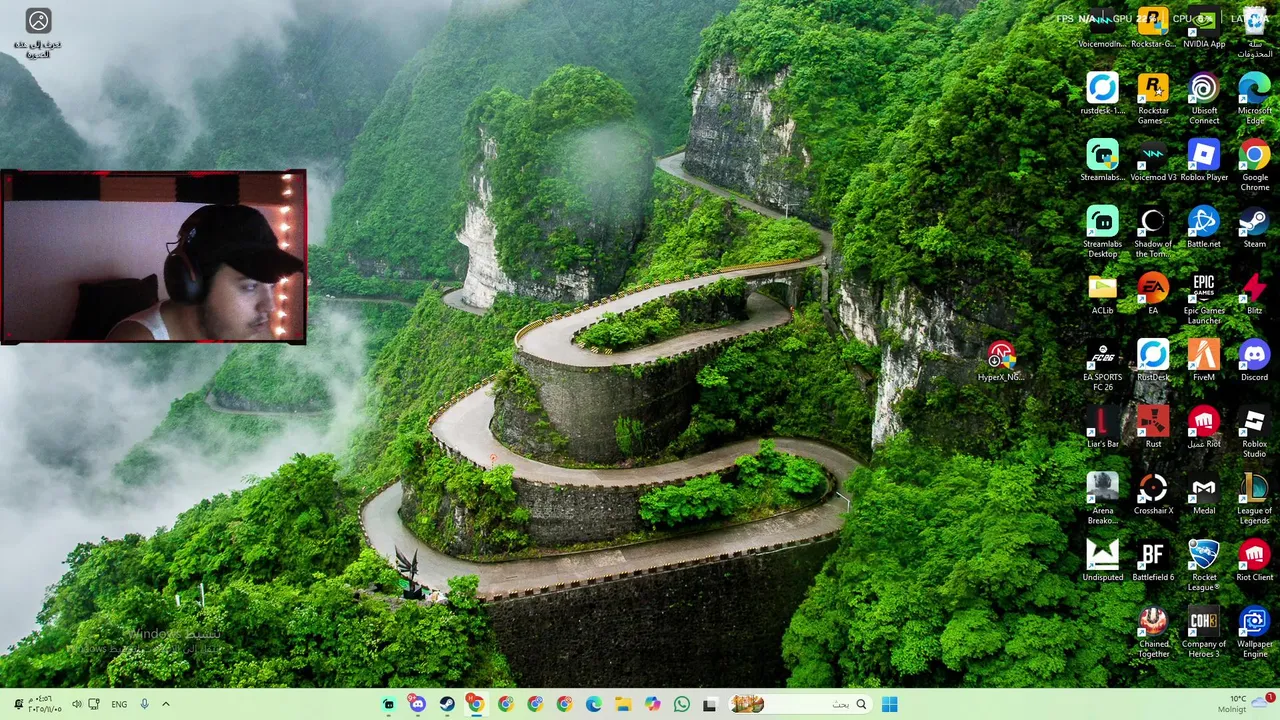Launch FiveM from the desktop
Viewport: 1280px width, 720px height.
point(1204,361)
